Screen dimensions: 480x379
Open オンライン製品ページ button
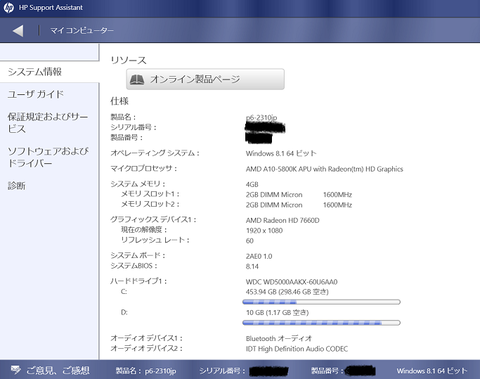(x=205, y=79)
